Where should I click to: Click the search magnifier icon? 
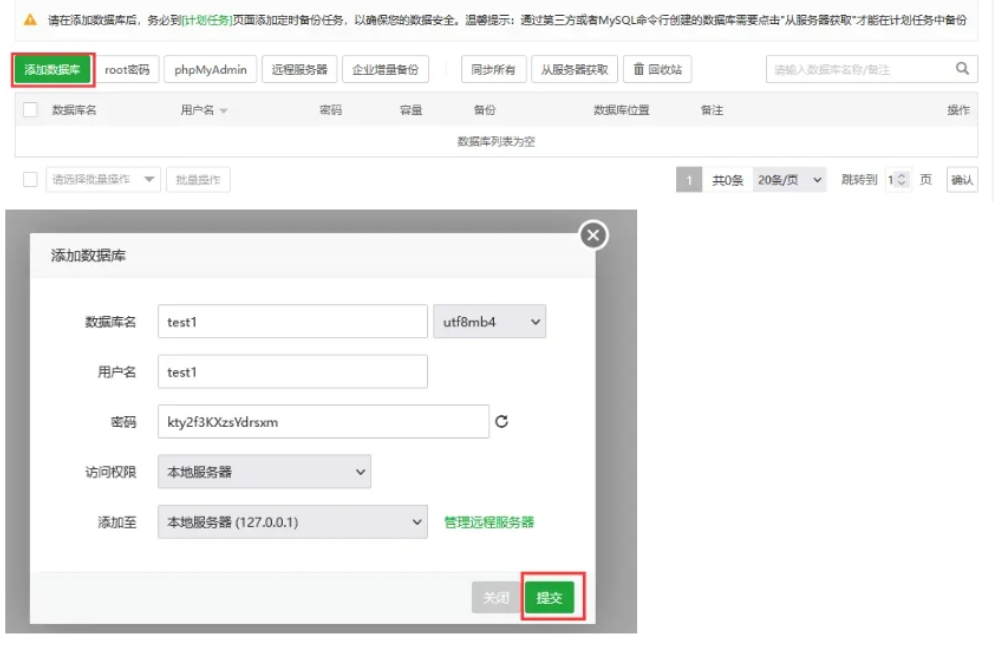(x=962, y=69)
